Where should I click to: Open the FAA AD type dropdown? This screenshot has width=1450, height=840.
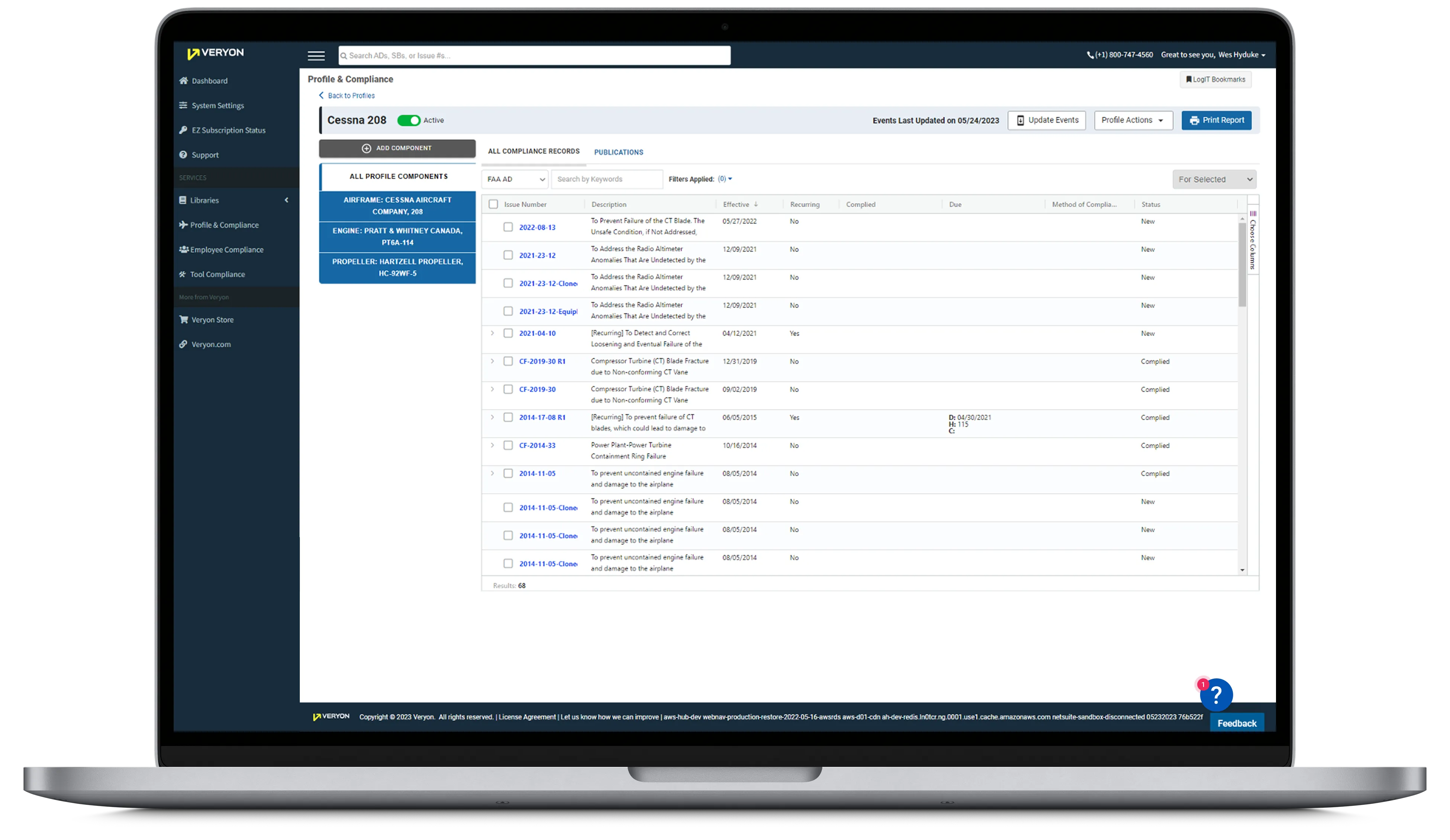click(x=515, y=180)
